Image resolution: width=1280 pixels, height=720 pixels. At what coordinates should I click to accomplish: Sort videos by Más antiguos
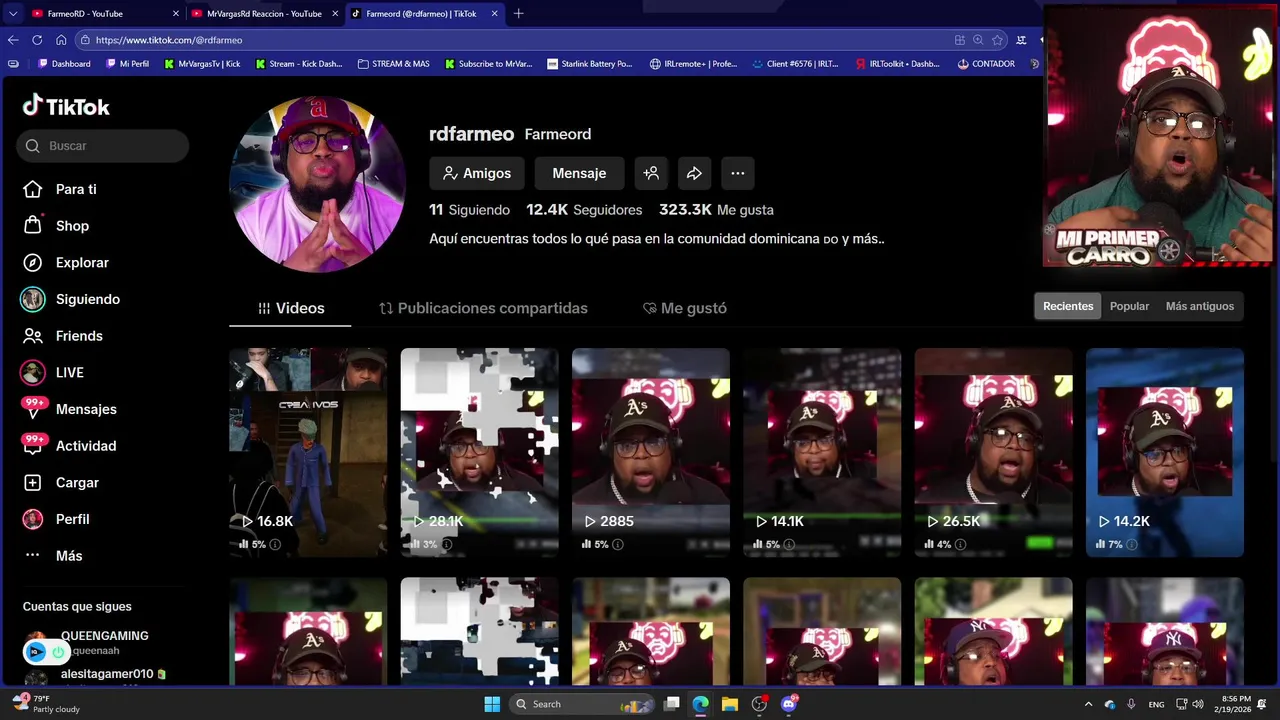tap(1199, 306)
